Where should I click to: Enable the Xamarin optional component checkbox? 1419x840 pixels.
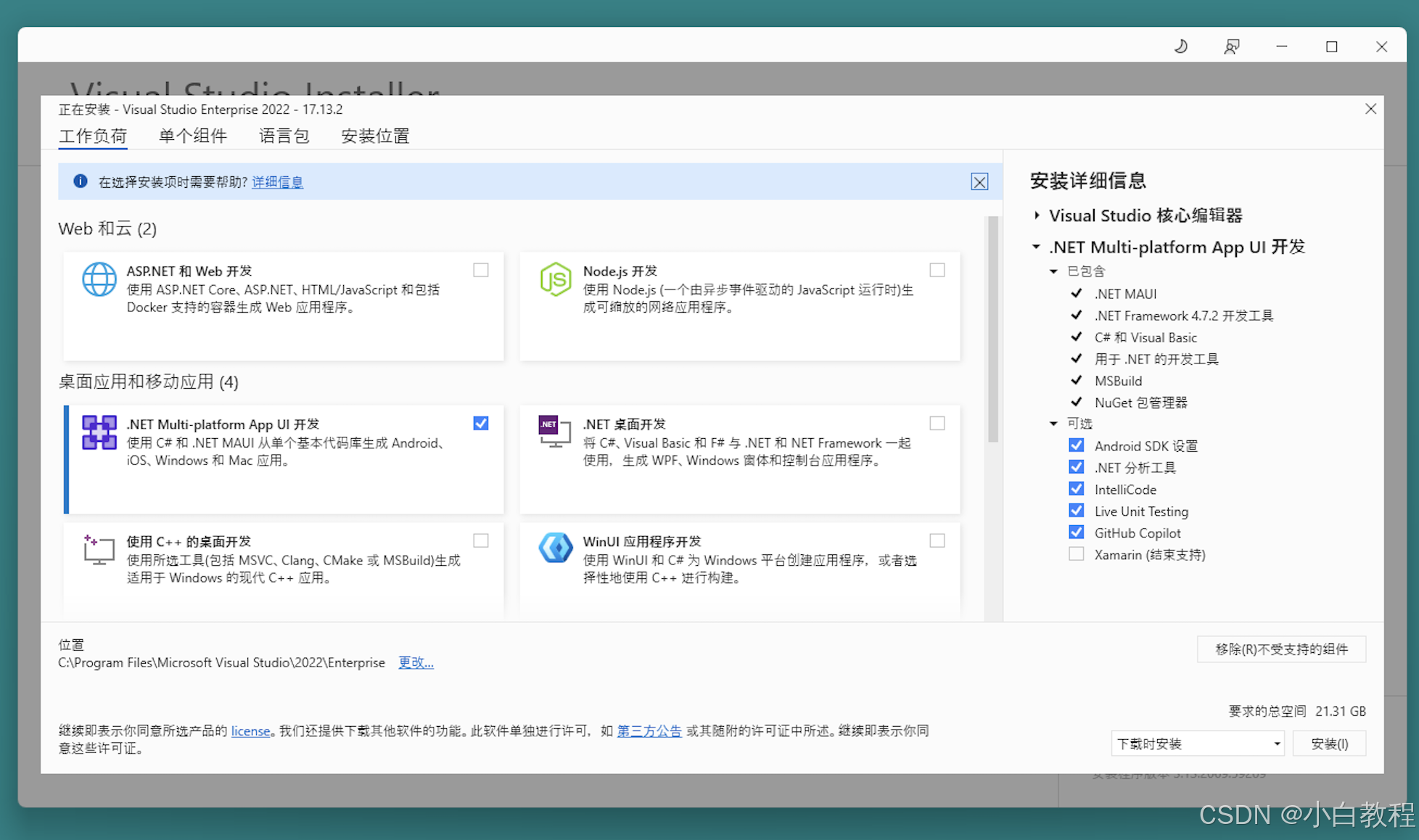point(1077,554)
